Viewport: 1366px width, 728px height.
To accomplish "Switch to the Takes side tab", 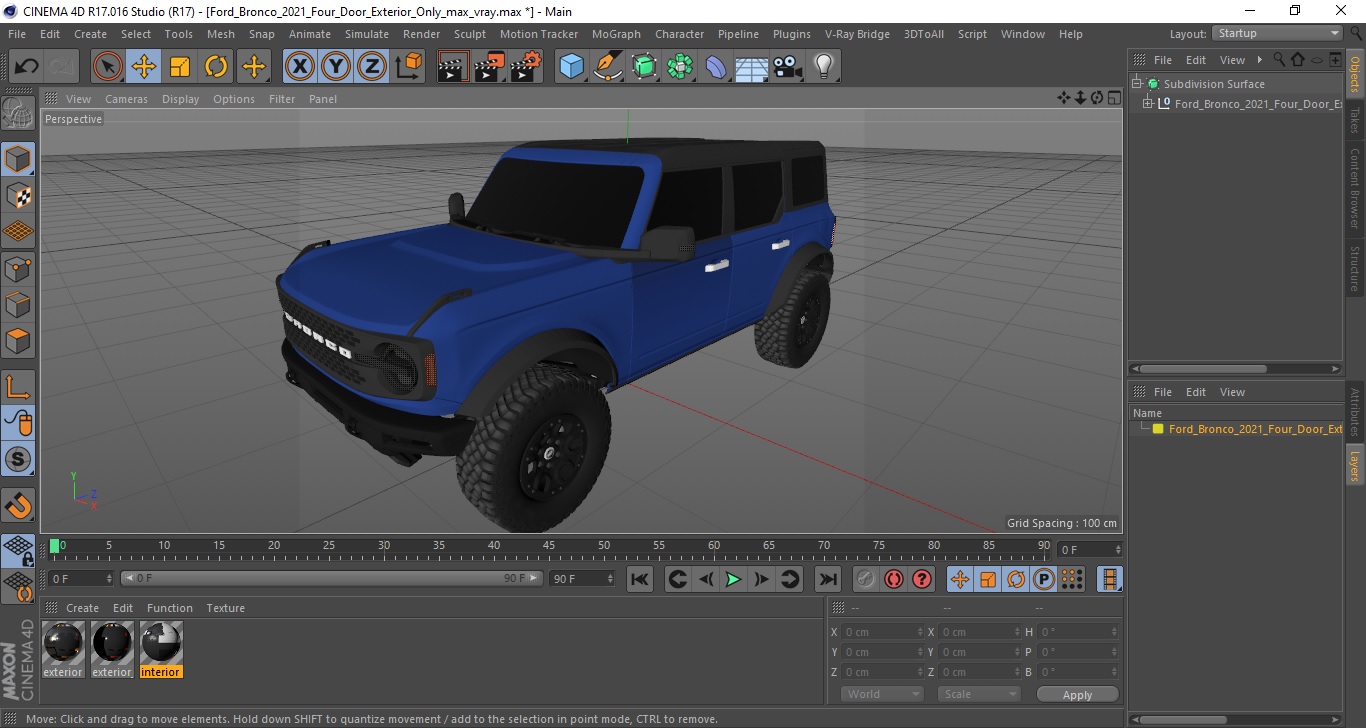I will click(x=1355, y=121).
